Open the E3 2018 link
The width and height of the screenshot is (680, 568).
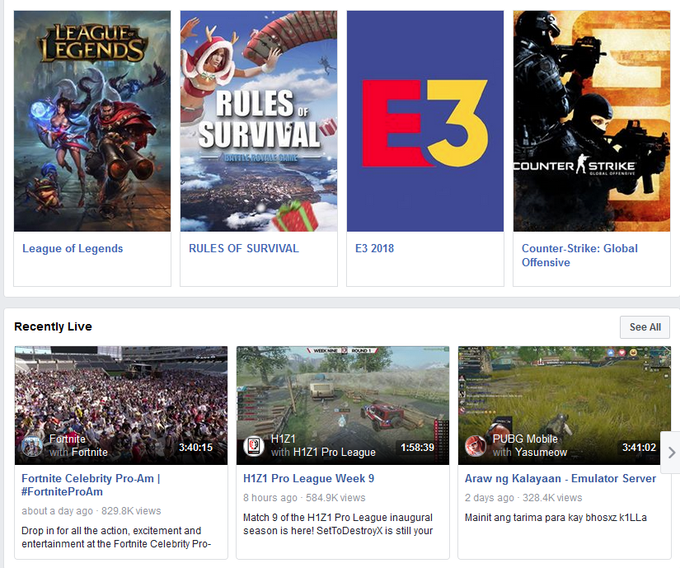pyautogui.click(x=375, y=248)
